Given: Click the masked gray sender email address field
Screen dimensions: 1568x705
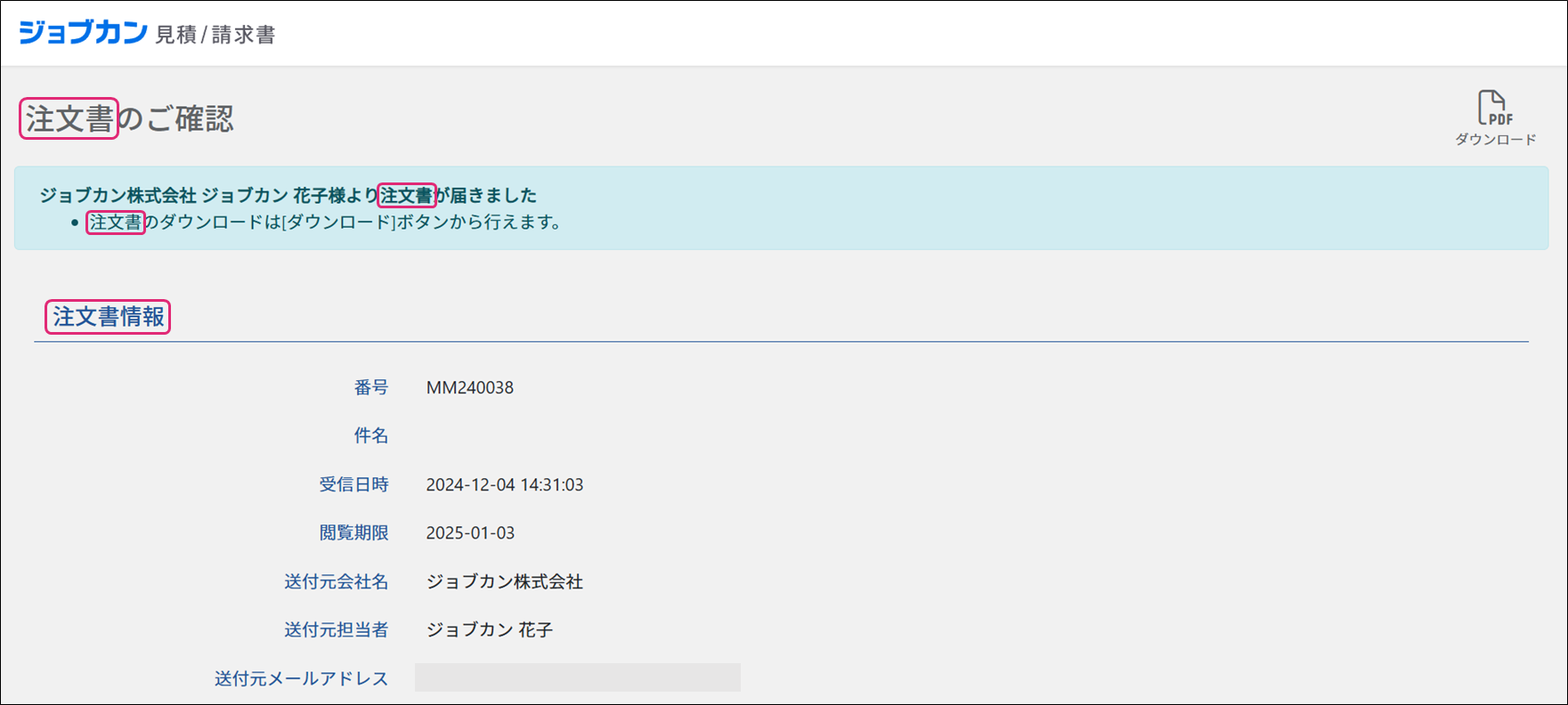Looking at the screenshot, I should tap(577, 677).
